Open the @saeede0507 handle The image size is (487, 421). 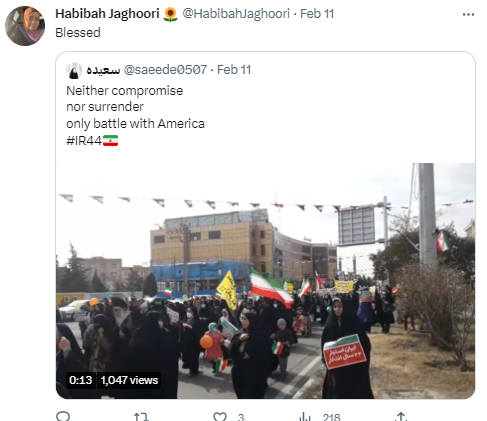coord(165,70)
